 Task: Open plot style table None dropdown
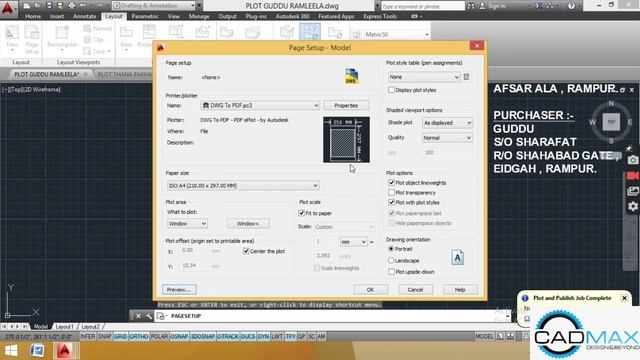pyautogui.click(x=424, y=77)
